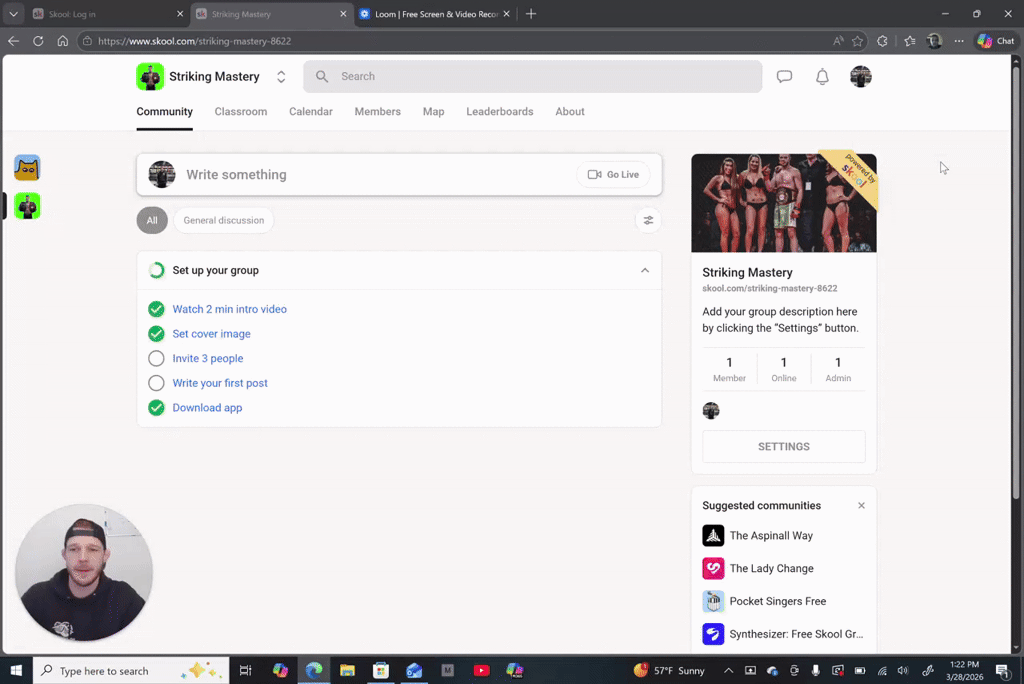Toggle the Set cover image checkmark

(155, 334)
